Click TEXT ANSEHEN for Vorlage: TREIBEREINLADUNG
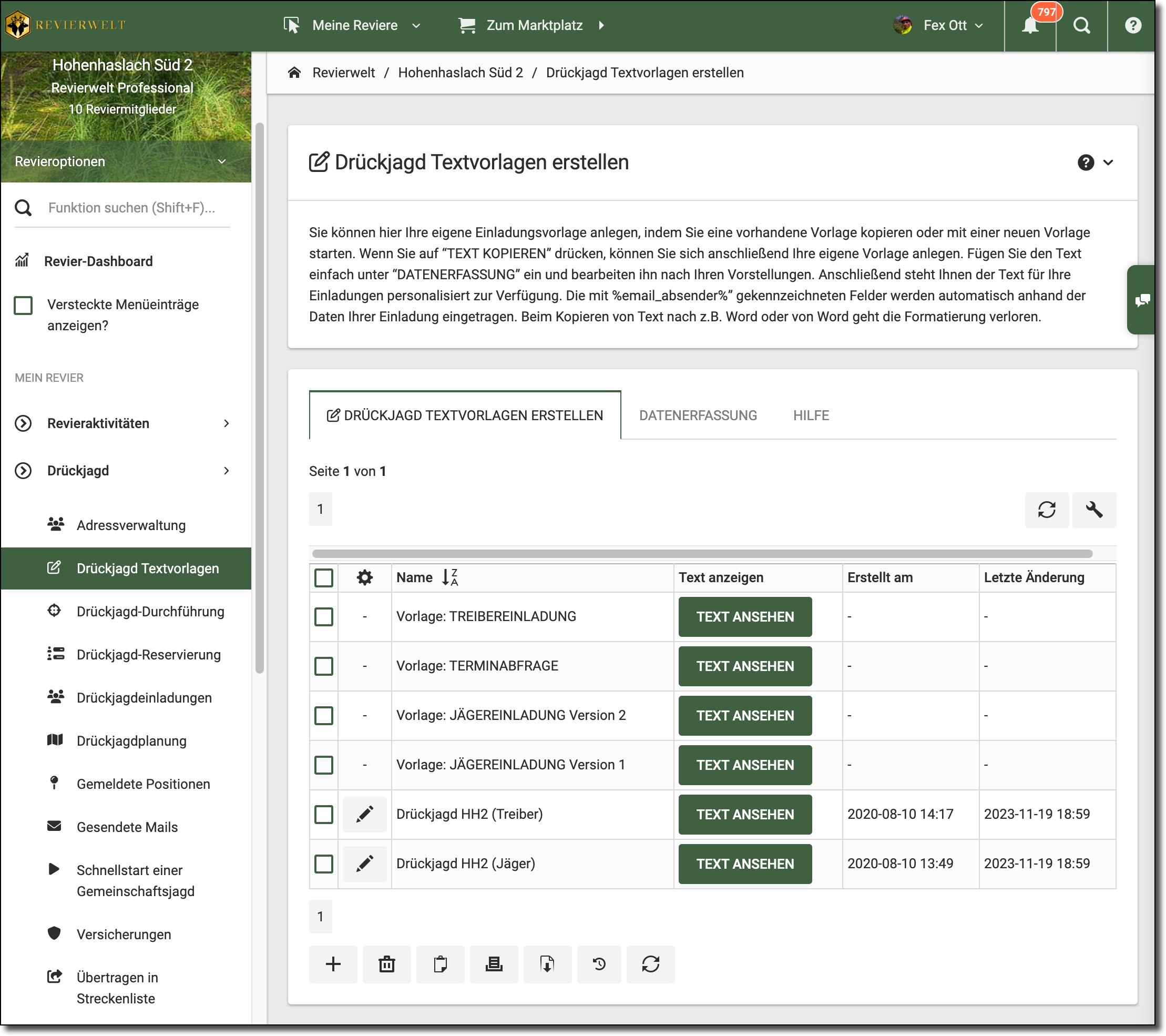The image size is (1166, 1036). pyautogui.click(x=744, y=616)
